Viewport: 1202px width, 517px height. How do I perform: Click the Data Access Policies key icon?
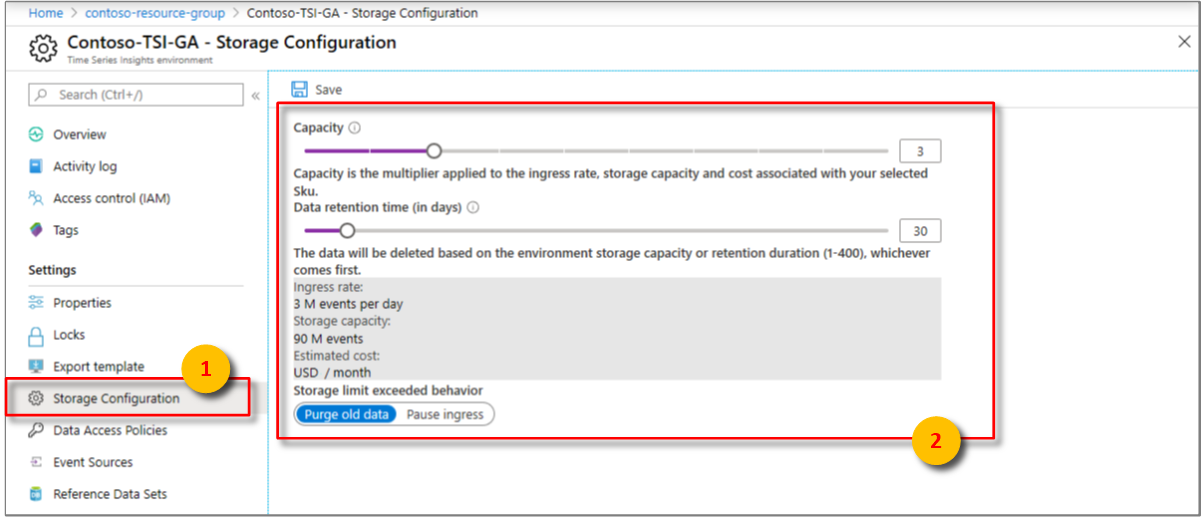[x=36, y=430]
